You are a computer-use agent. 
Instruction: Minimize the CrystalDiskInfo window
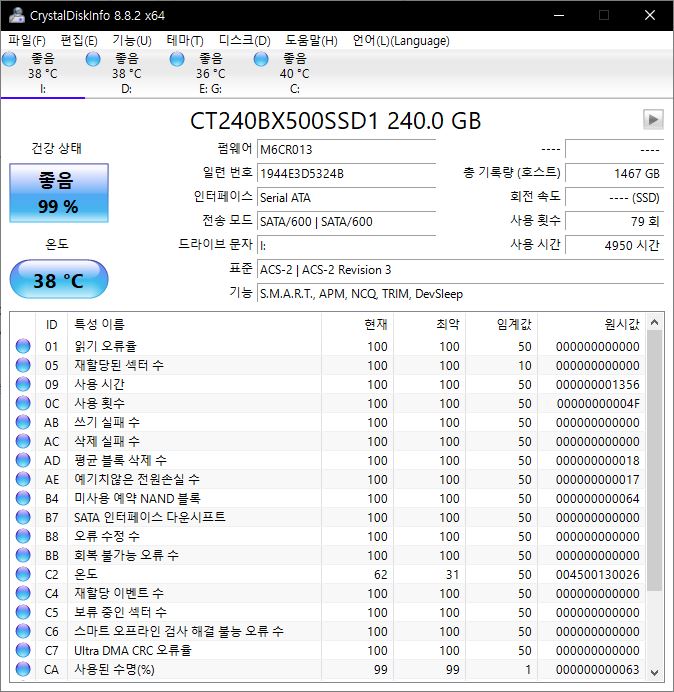coord(559,15)
